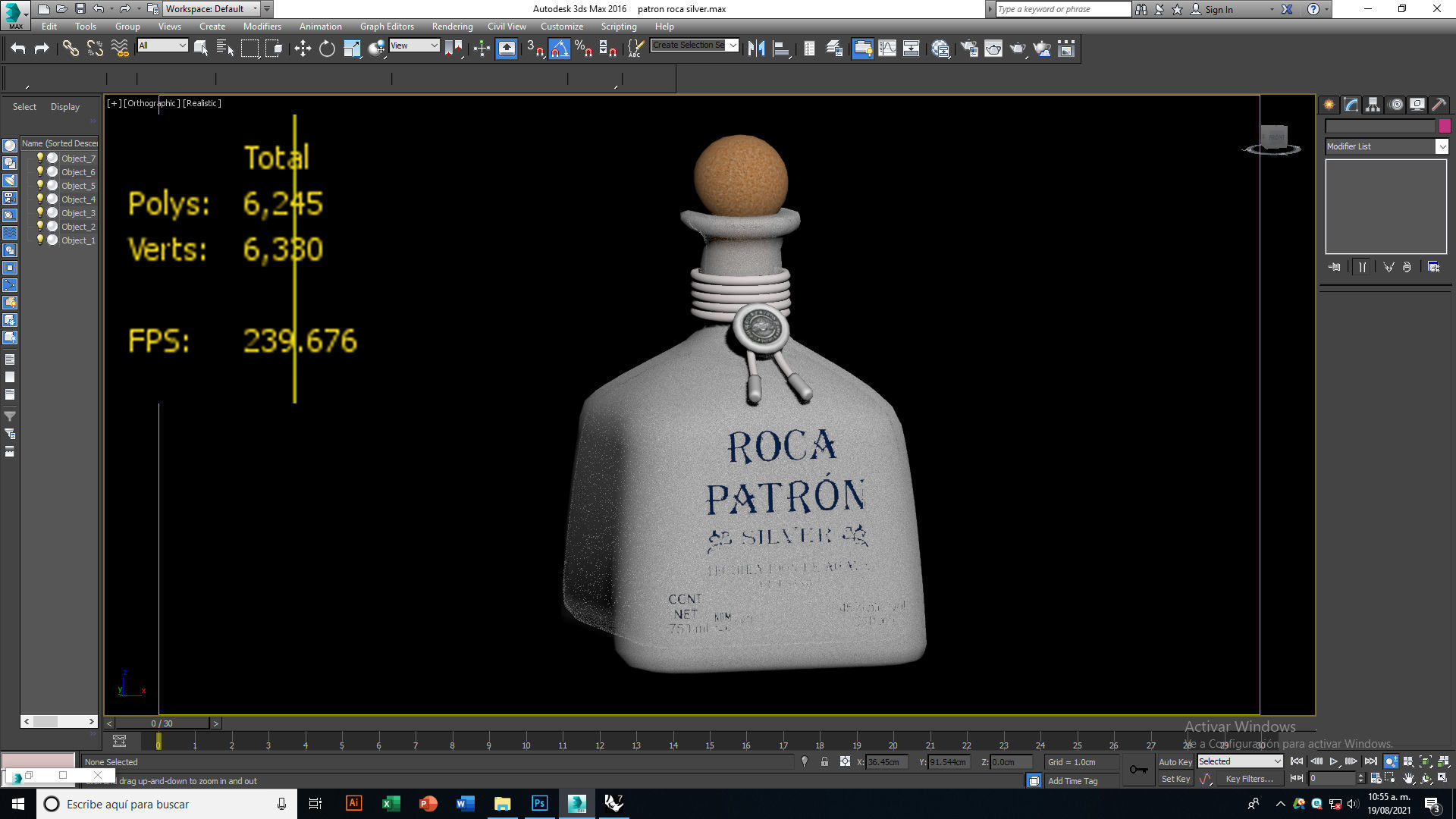Image resolution: width=1456 pixels, height=819 pixels.
Task: Open the viewport [Realistic] shading menu
Action: pos(202,103)
